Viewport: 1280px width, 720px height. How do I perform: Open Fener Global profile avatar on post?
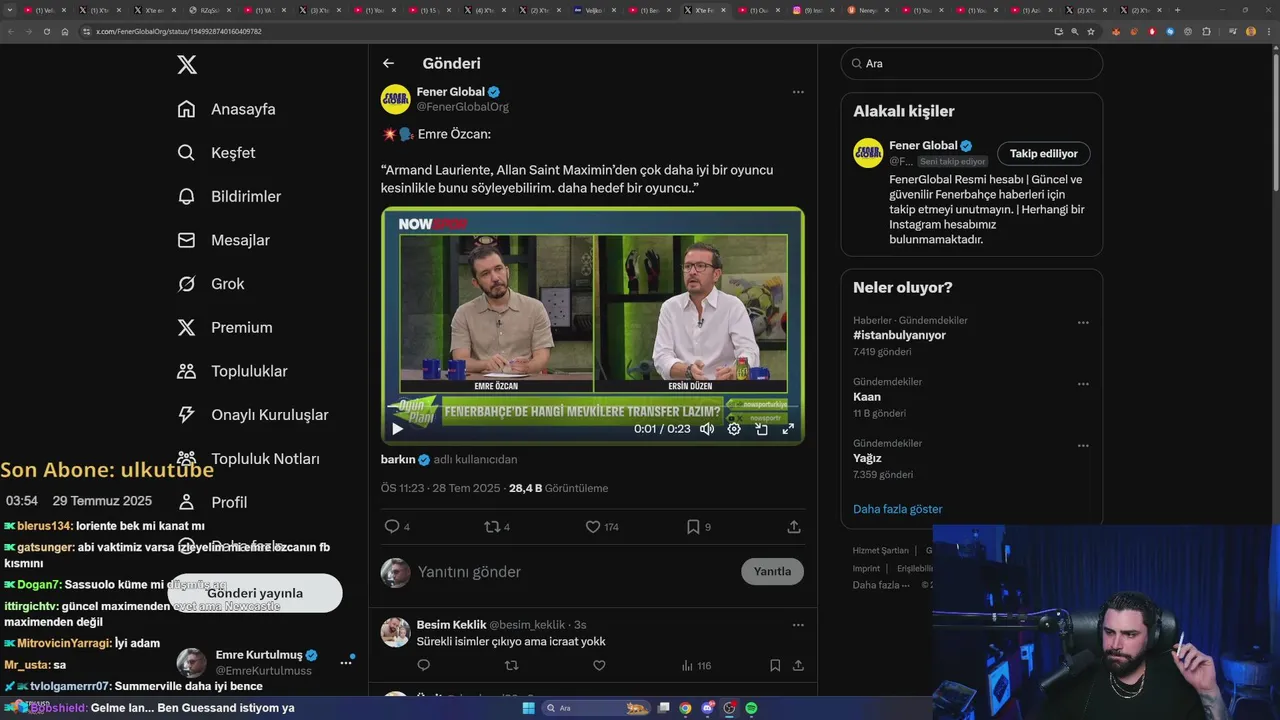[396, 99]
